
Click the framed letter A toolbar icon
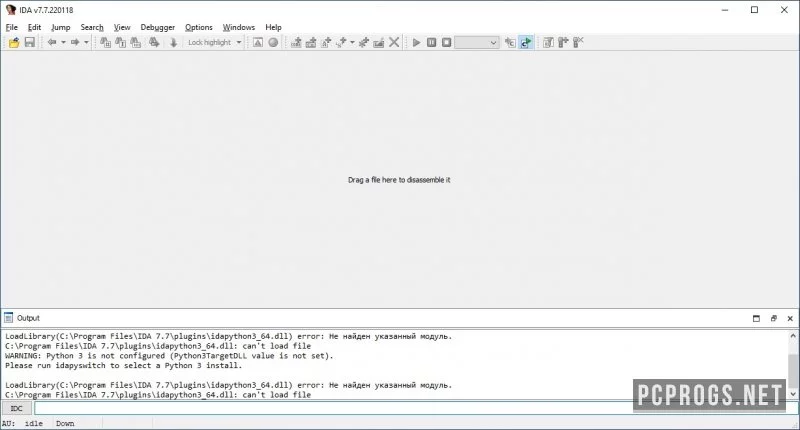(258, 42)
